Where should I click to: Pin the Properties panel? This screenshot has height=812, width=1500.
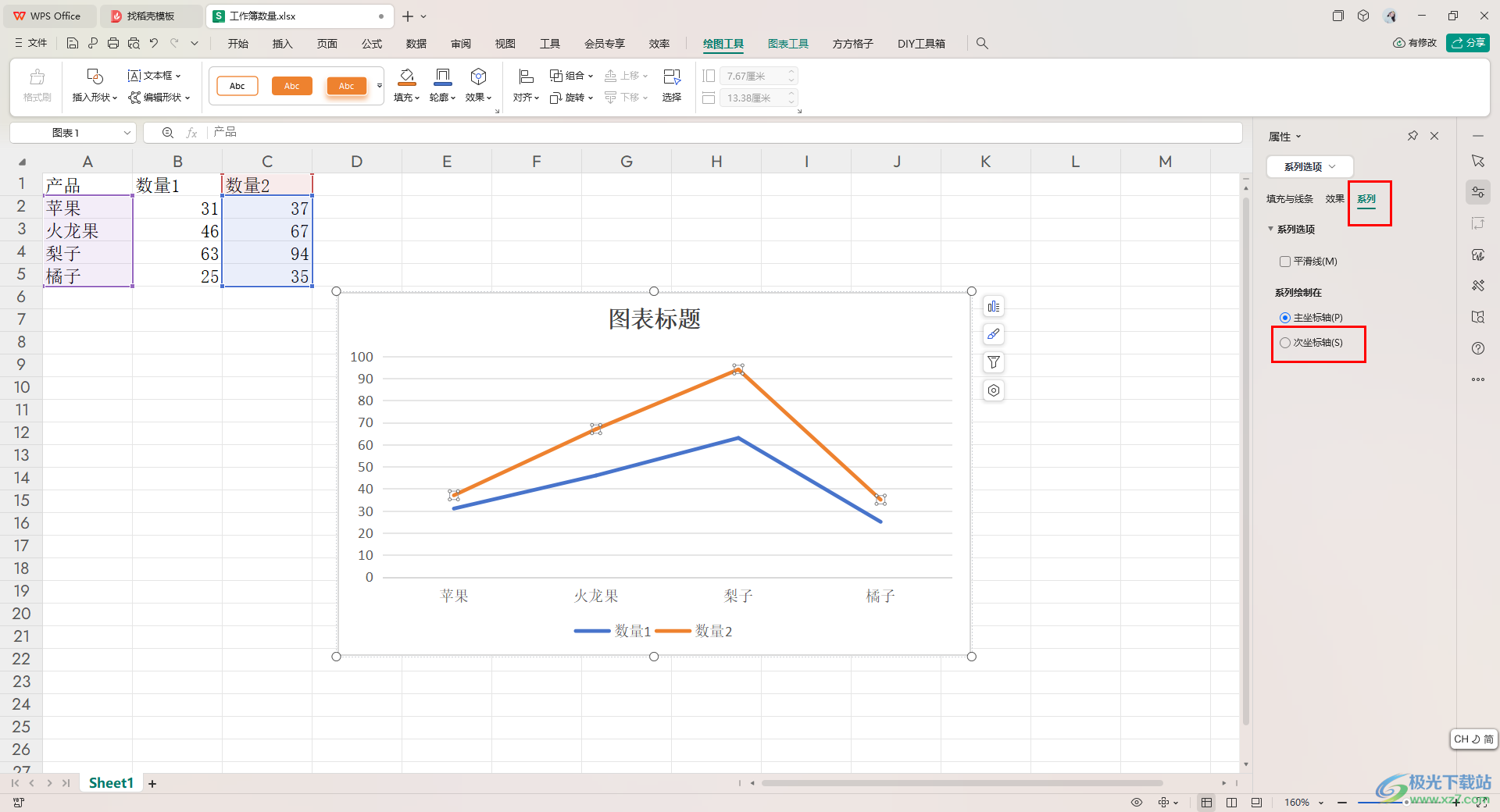[x=1412, y=136]
